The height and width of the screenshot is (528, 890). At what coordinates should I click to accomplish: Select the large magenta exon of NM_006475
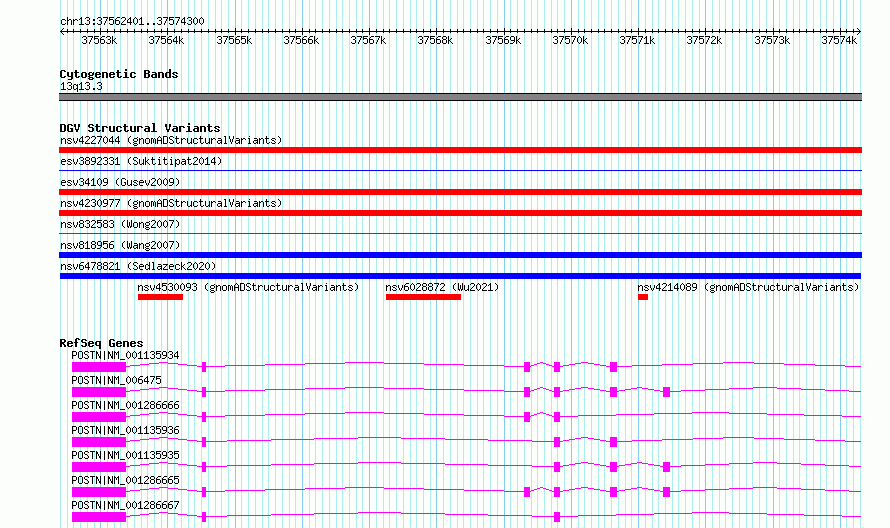point(99,392)
